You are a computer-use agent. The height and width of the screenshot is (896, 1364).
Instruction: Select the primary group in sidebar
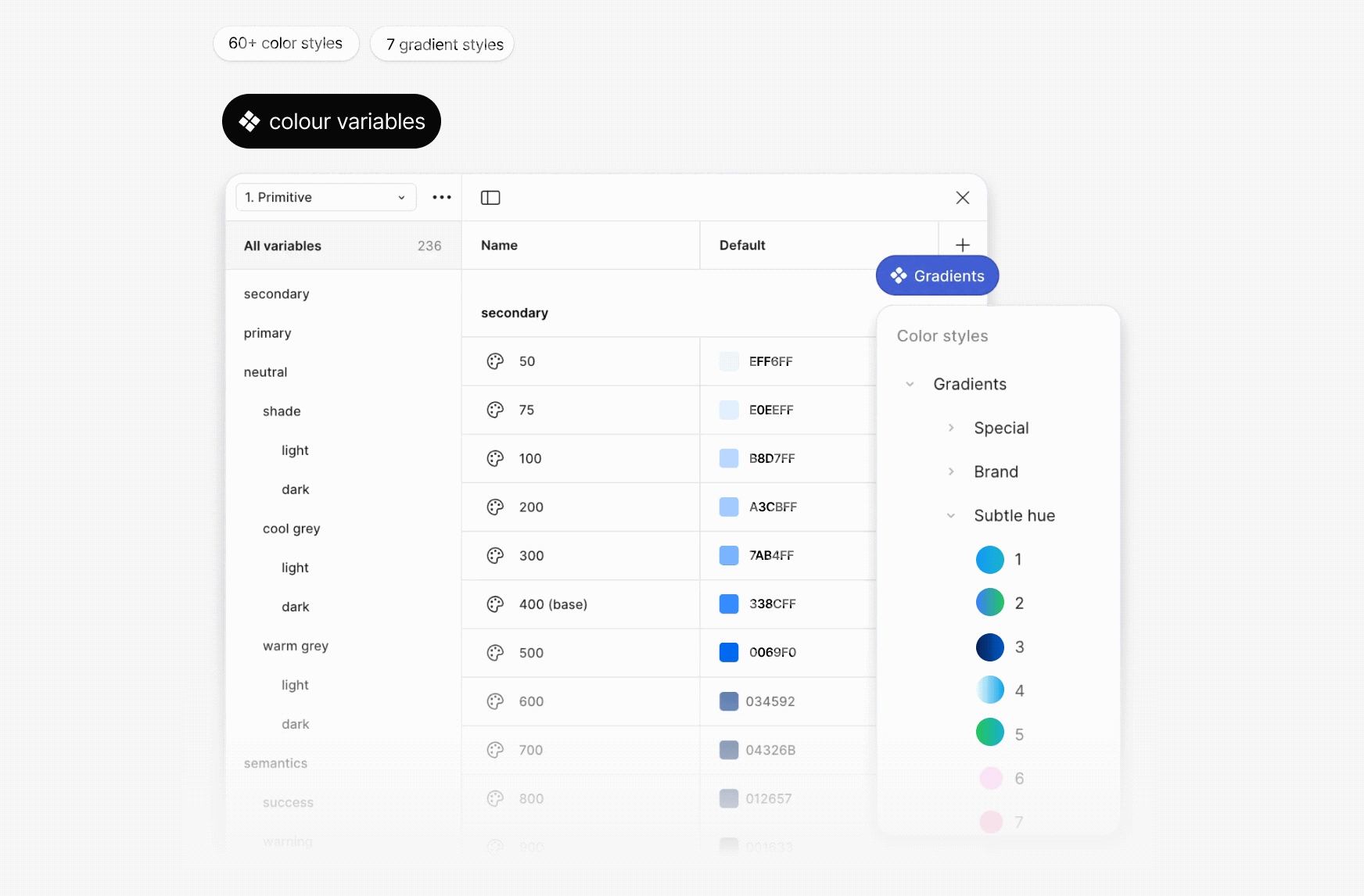[x=267, y=333]
